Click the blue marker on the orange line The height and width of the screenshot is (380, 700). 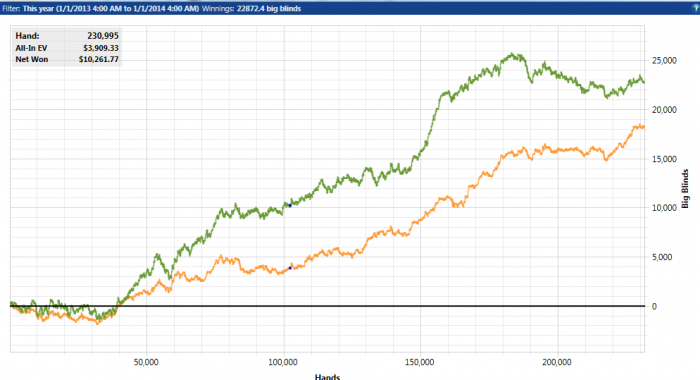point(290,268)
